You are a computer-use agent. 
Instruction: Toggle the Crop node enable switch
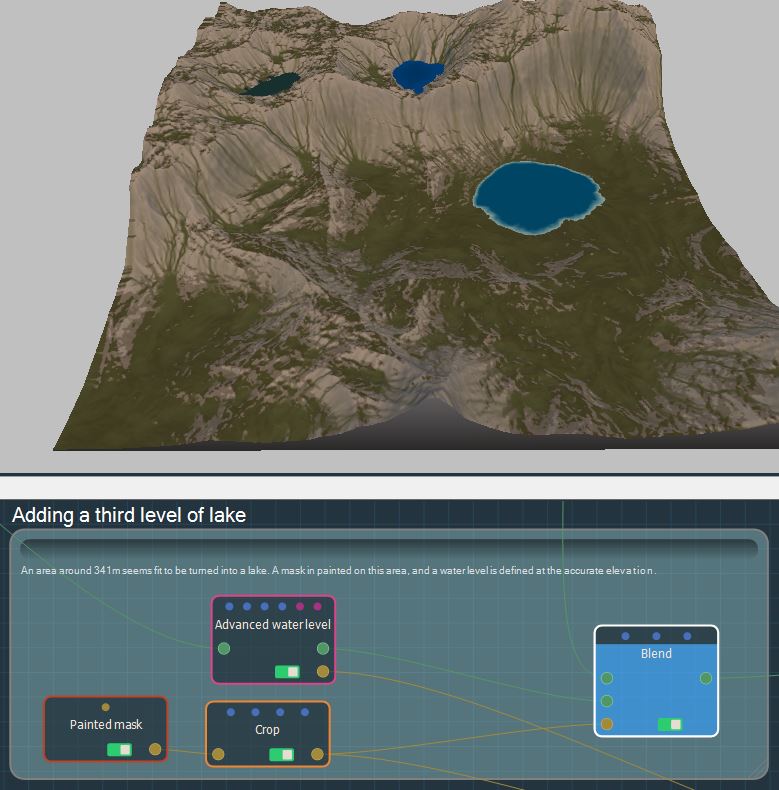pos(282,754)
